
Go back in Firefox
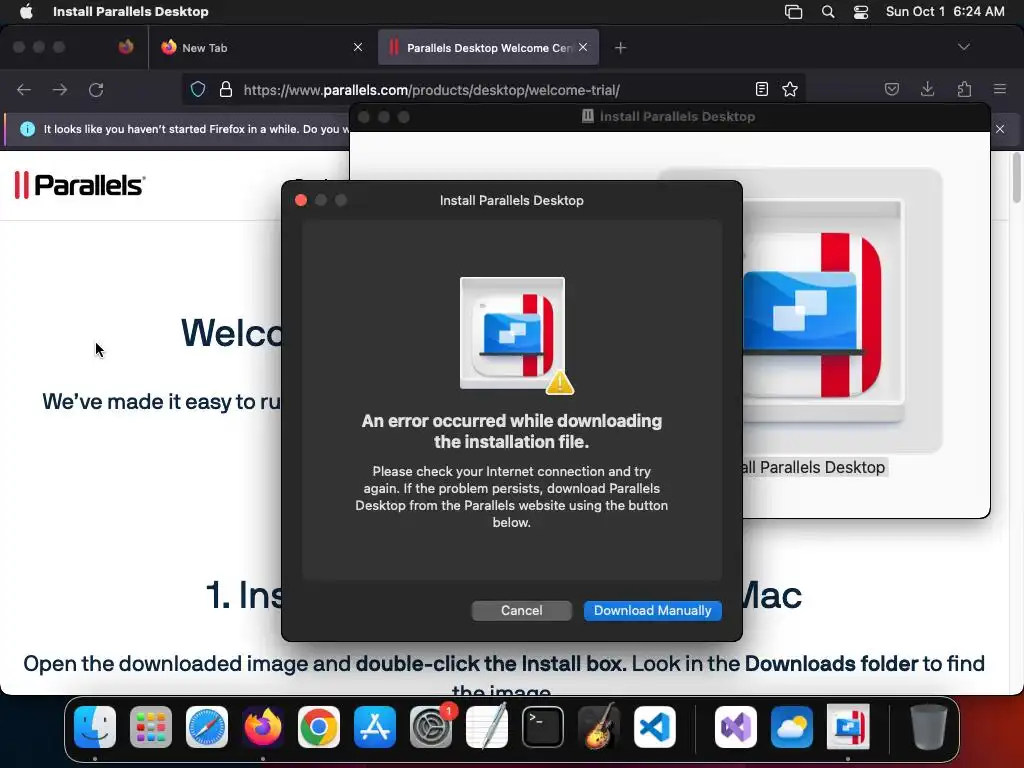[x=24, y=89]
